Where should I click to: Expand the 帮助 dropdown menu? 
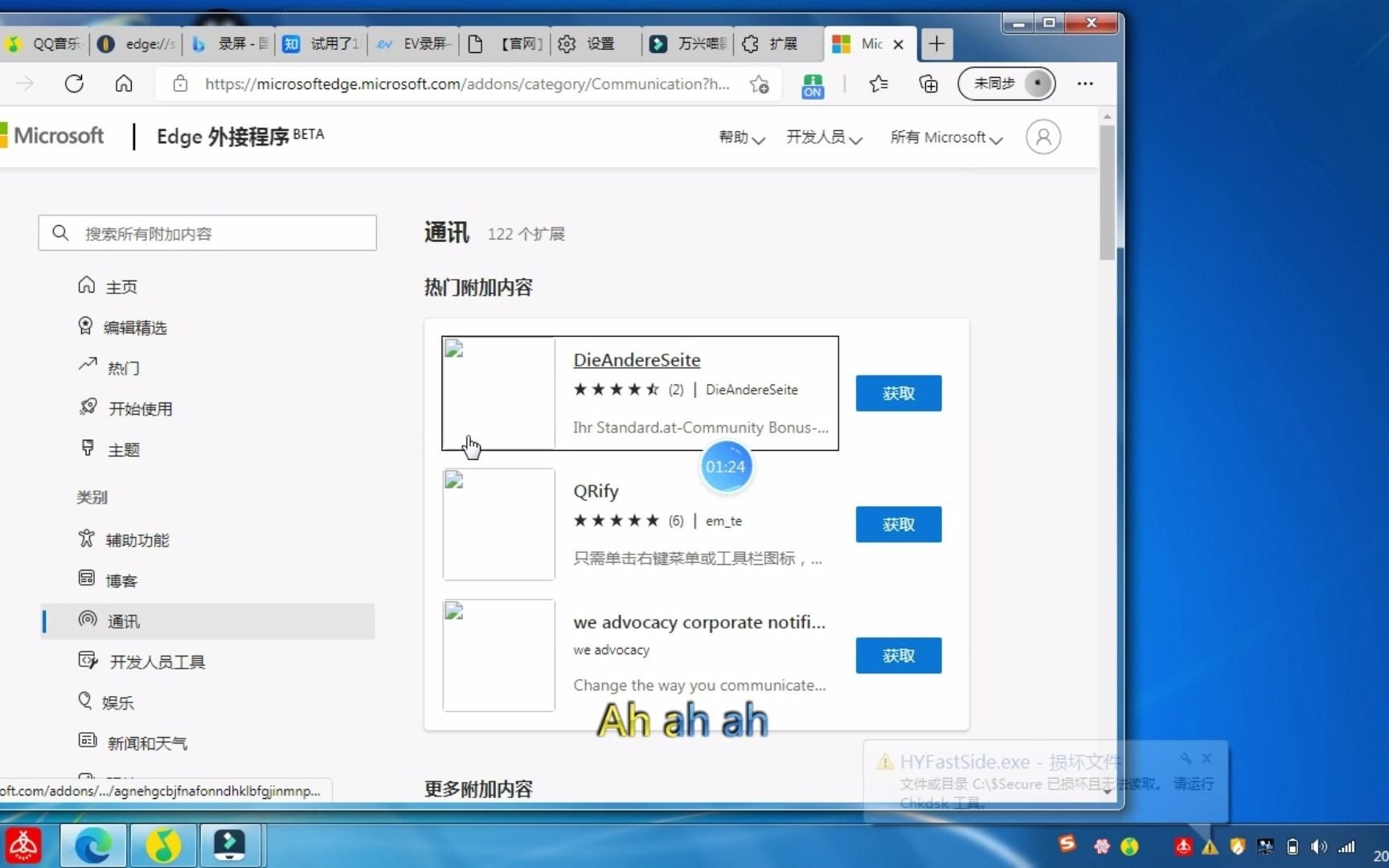741,137
